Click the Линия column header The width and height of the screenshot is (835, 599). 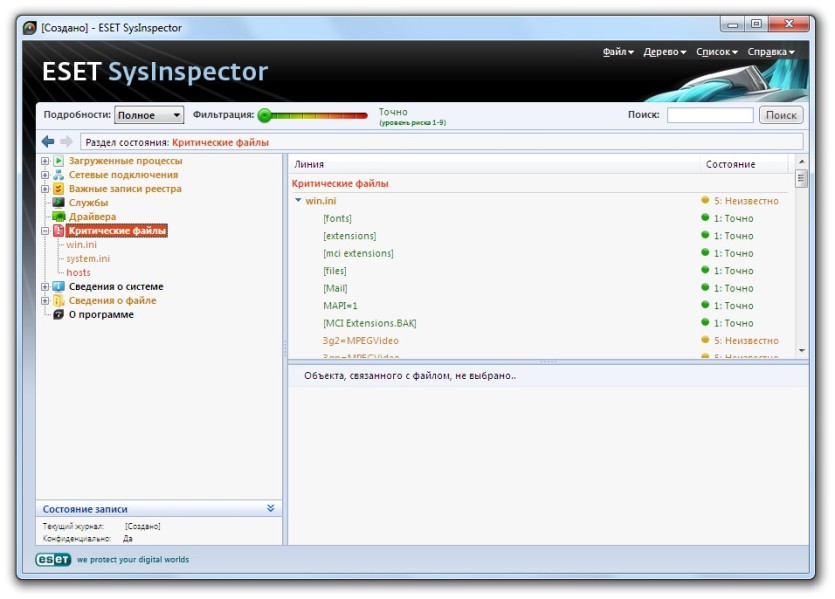(494, 164)
